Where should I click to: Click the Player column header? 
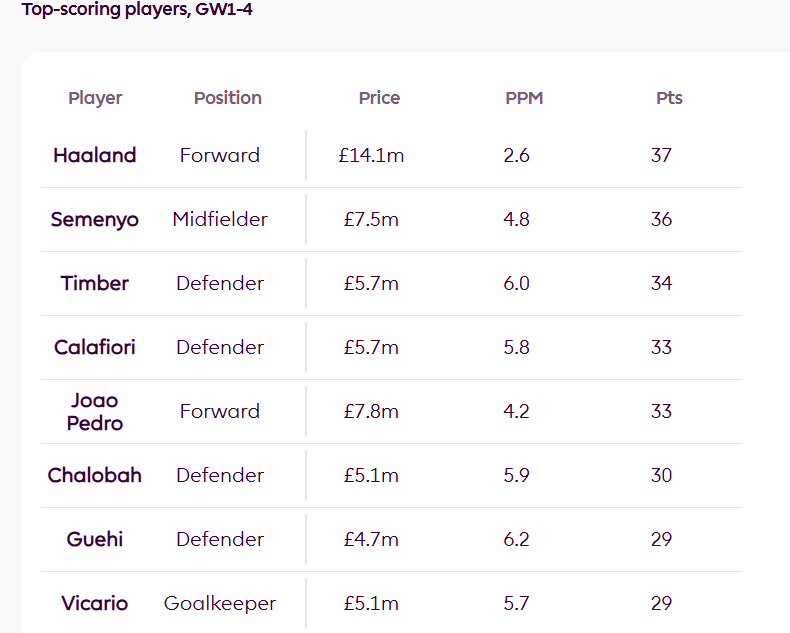pos(95,98)
